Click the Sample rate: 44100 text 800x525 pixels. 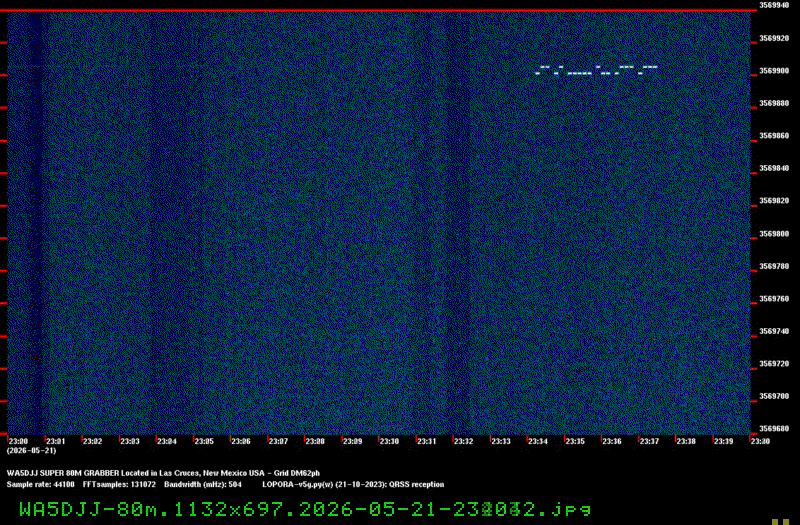(x=40, y=484)
